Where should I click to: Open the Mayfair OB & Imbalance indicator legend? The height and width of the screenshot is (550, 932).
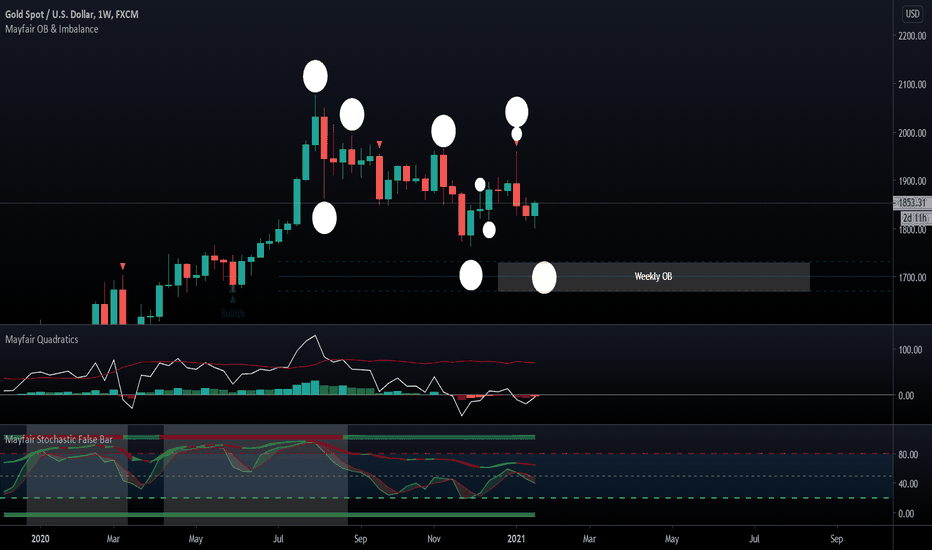click(x=52, y=29)
